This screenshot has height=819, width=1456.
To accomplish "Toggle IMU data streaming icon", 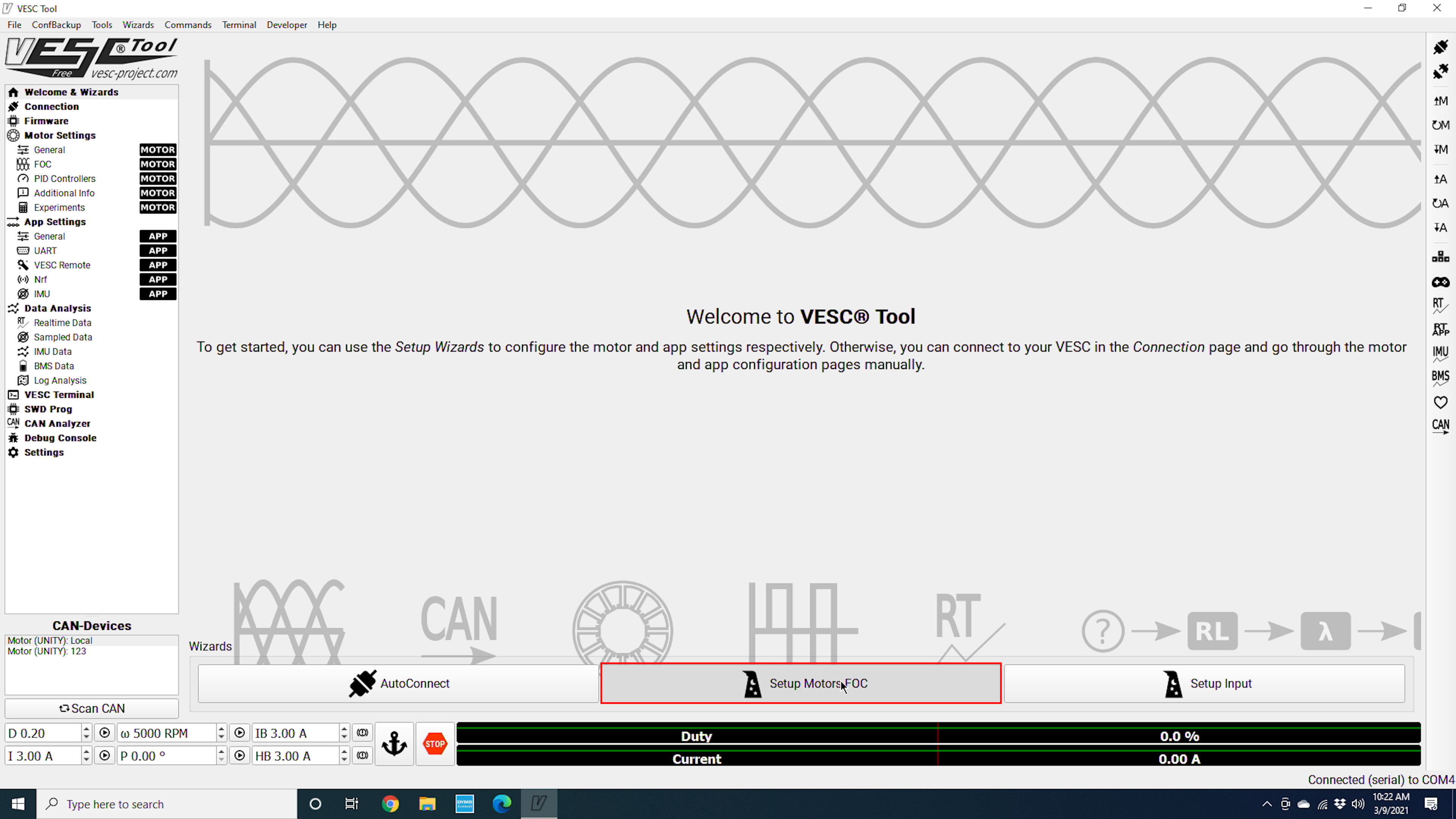I will point(1440,354).
